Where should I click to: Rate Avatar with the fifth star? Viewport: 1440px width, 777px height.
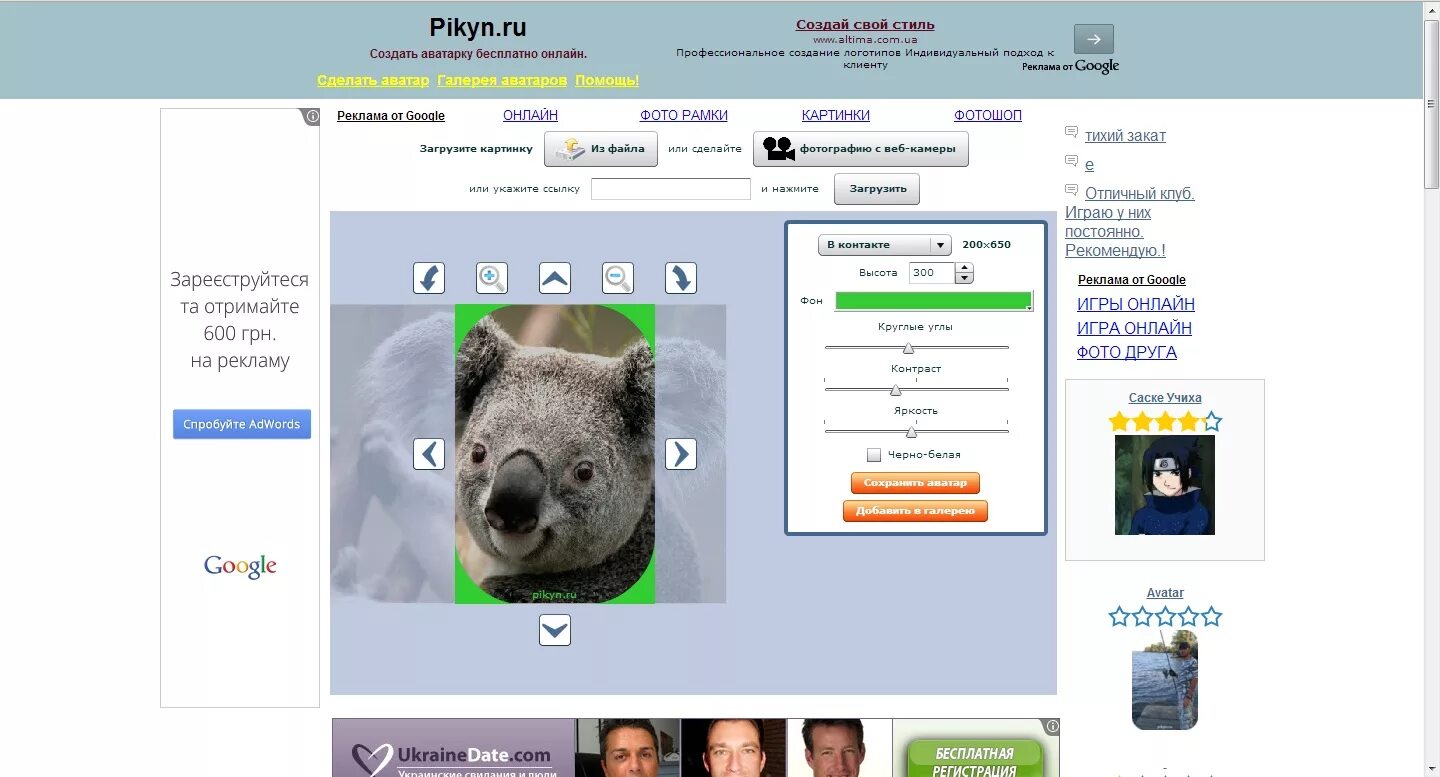(x=1211, y=616)
